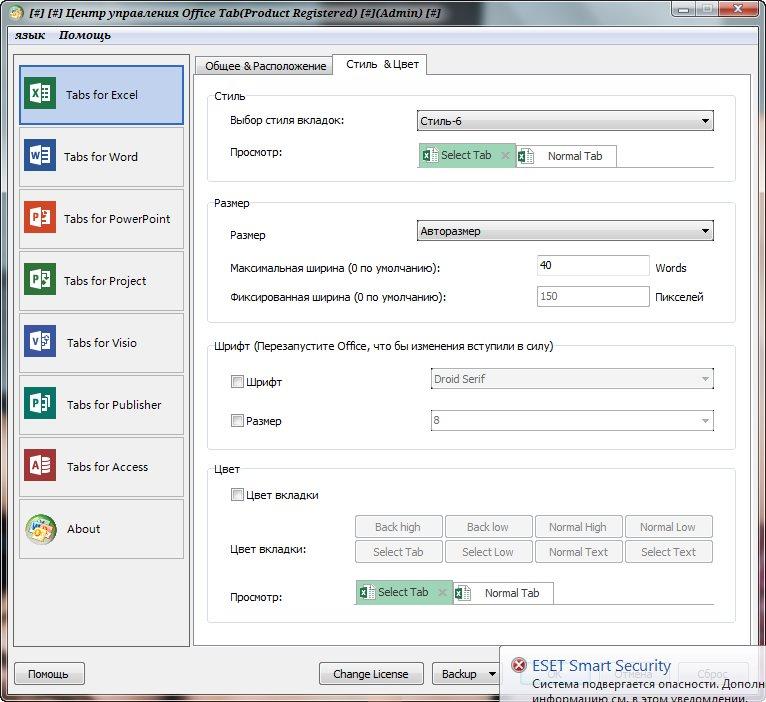Open Tabs for Publisher icon
The height and width of the screenshot is (702, 766).
point(40,403)
